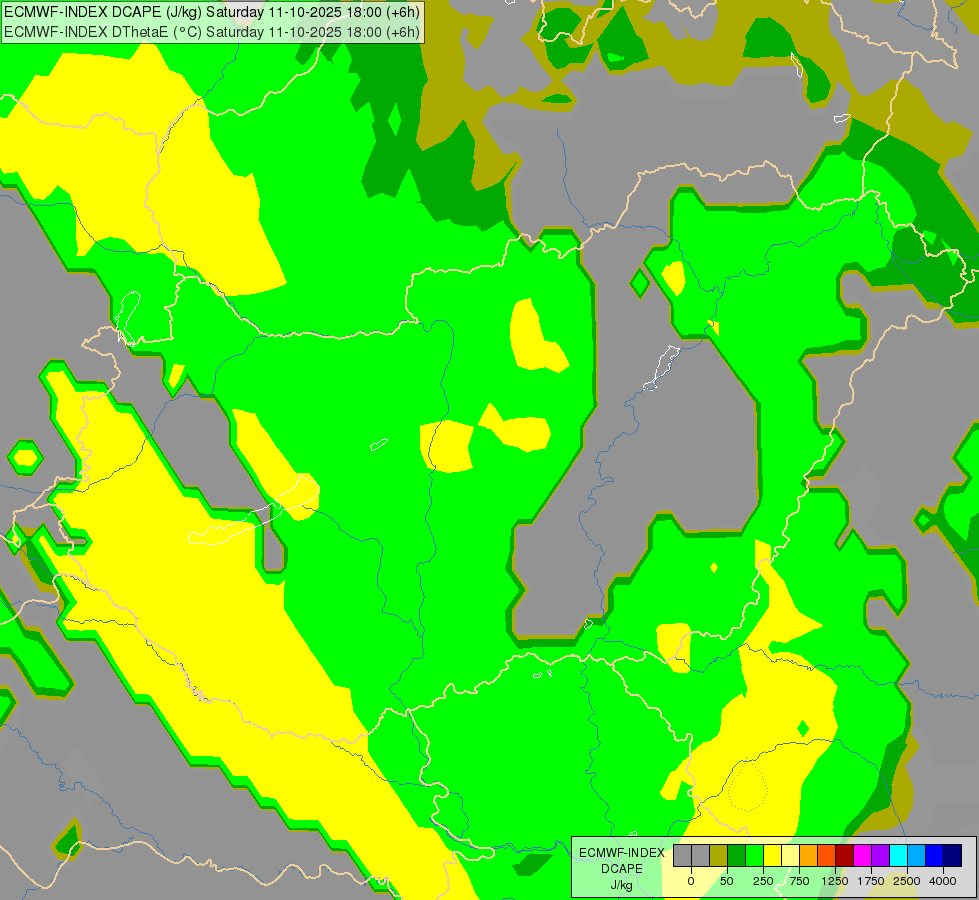979x900 pixels.
Task: Pick the orange-red legend swatch
Action: pyautogui.click(x=827, y=856)
